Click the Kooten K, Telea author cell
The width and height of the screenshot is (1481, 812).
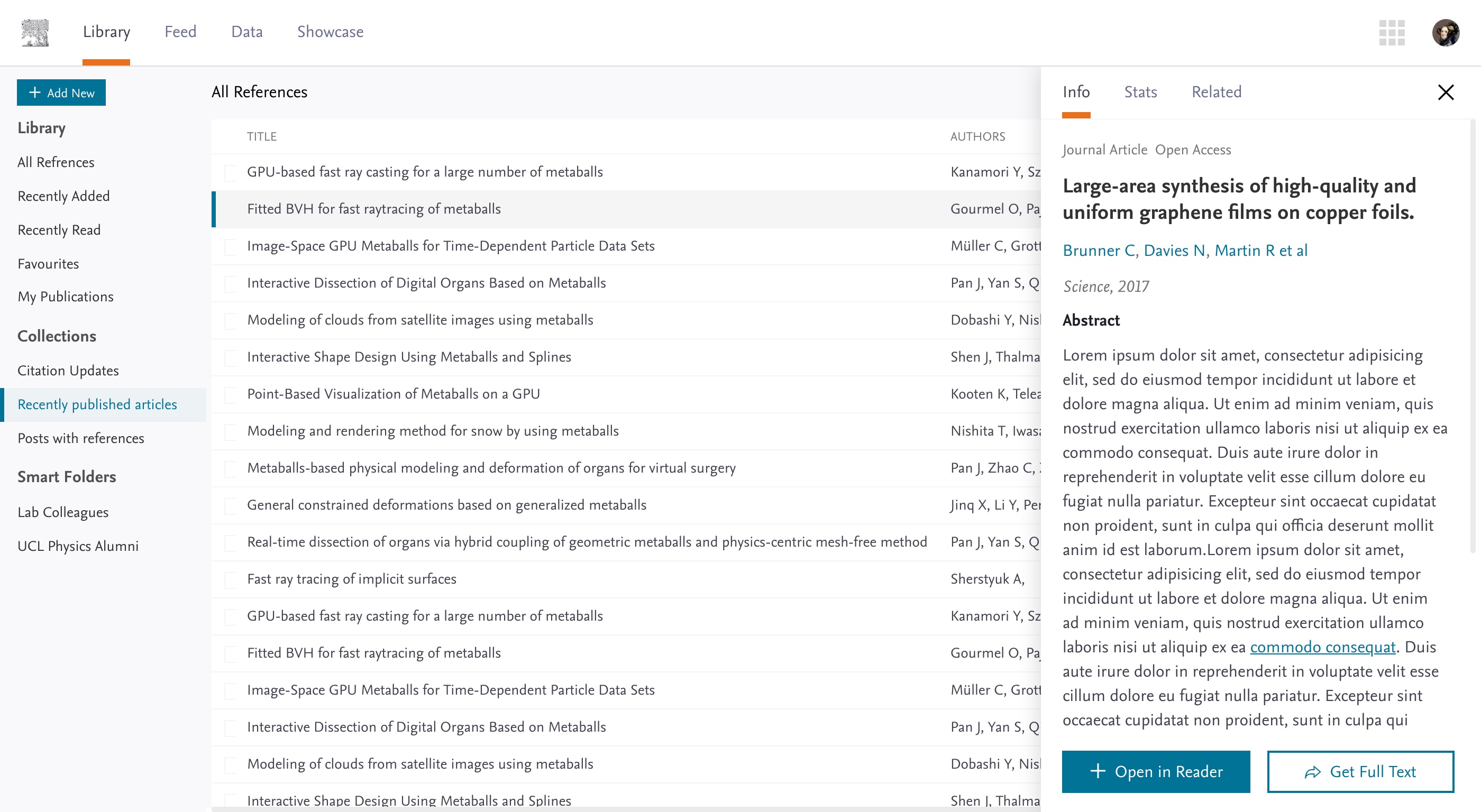995,394
